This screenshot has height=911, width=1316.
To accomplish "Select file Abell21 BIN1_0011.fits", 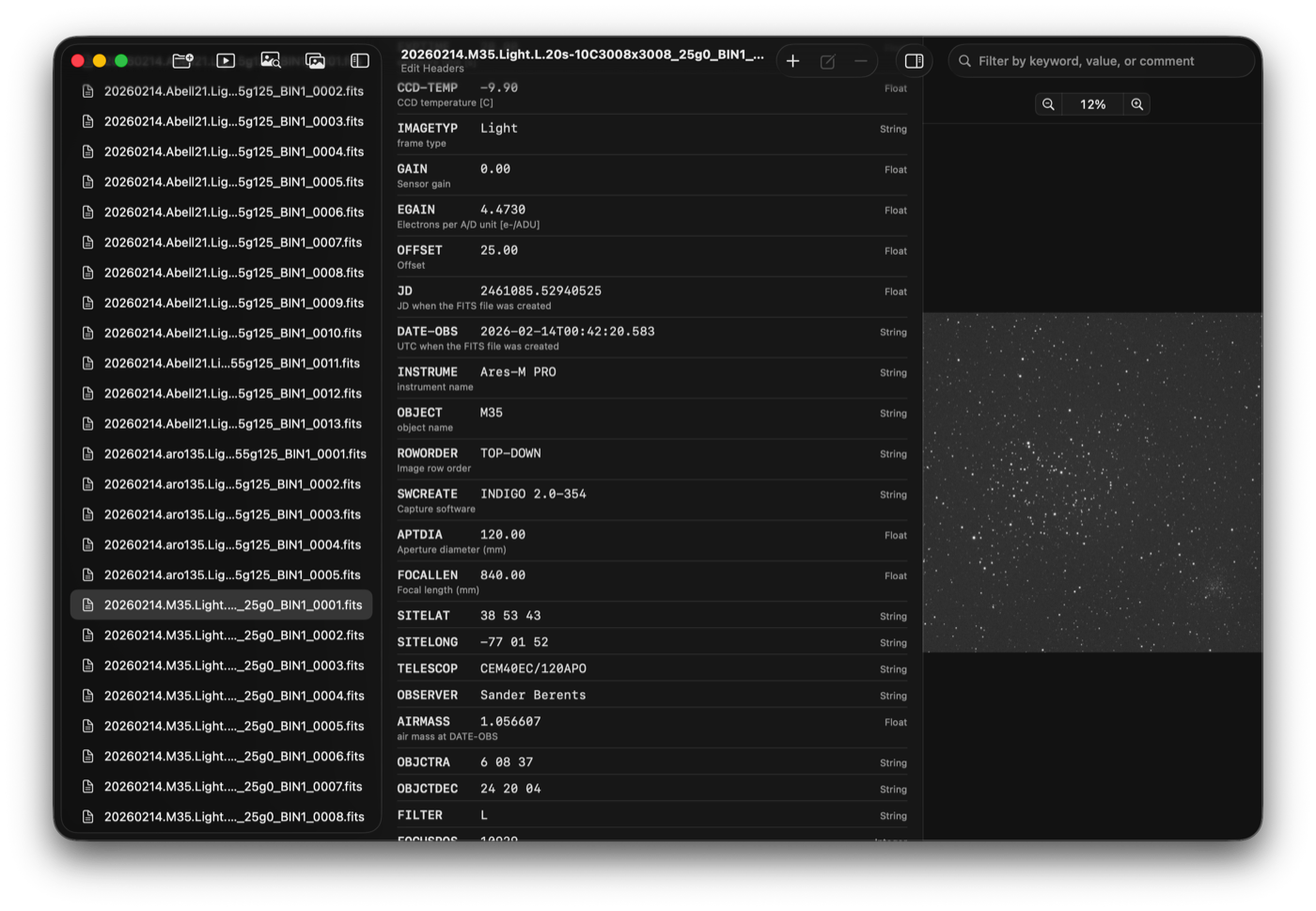I will (222, 363).
